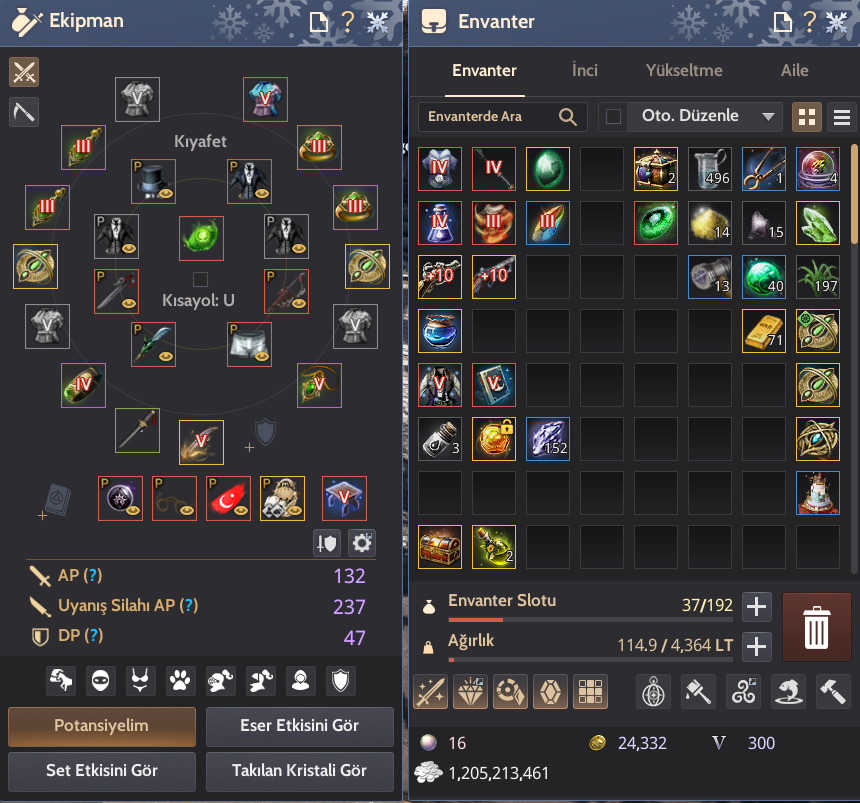Click the Potansiyelim button
The width and height of the screenshot is (860, 803).
click(101, 726)
